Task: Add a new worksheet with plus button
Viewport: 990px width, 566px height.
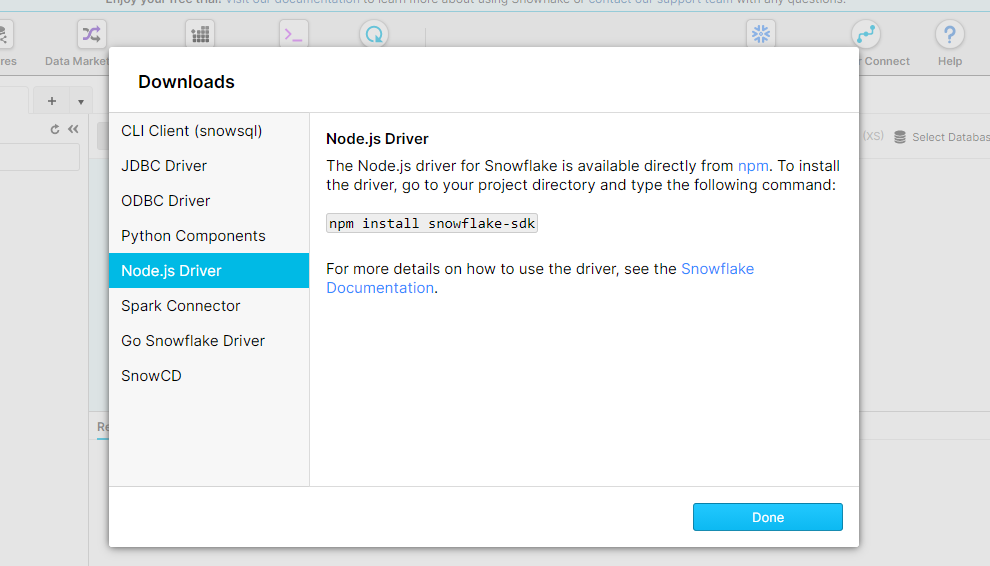Action: [52, 101]
